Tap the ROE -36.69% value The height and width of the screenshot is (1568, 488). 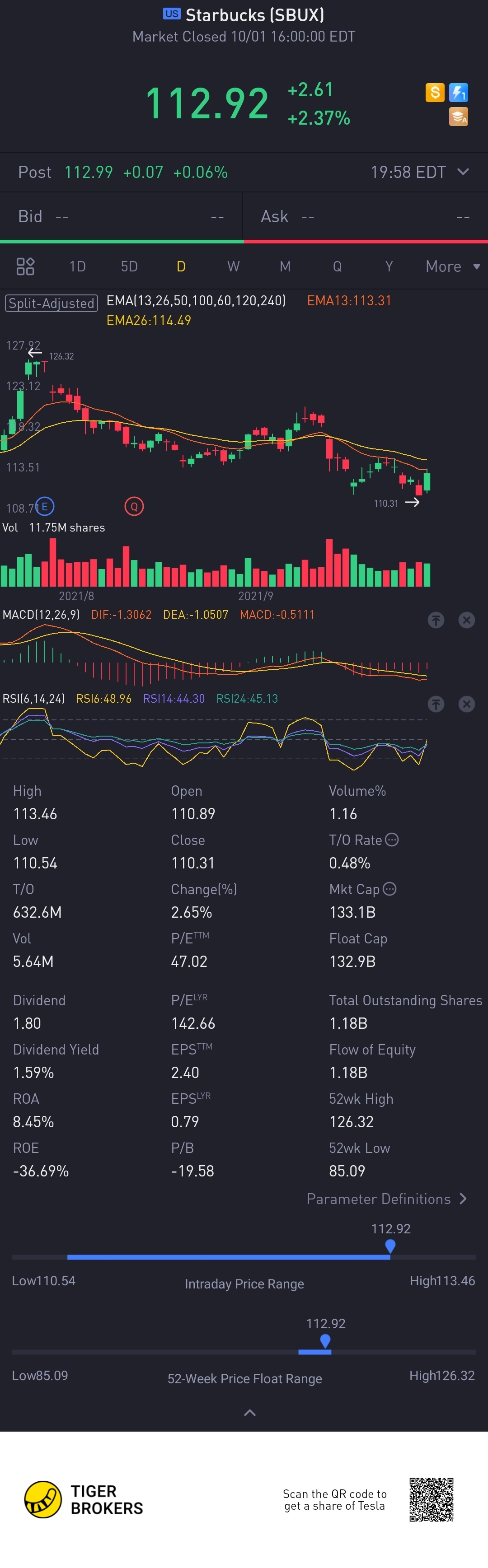coord(41,1171)
